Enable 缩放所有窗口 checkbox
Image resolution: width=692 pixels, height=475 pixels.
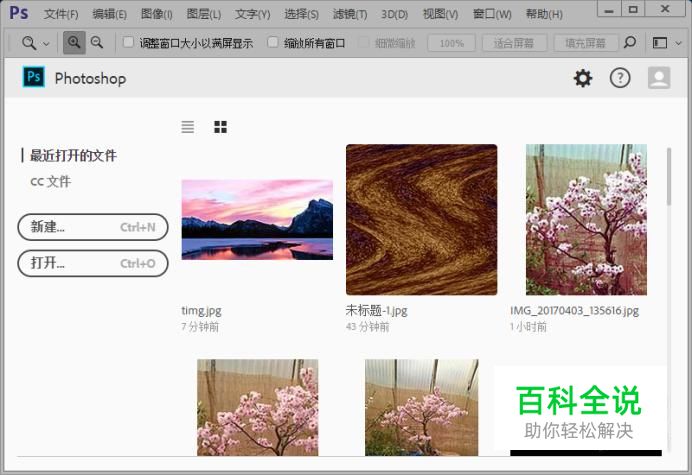273,42
